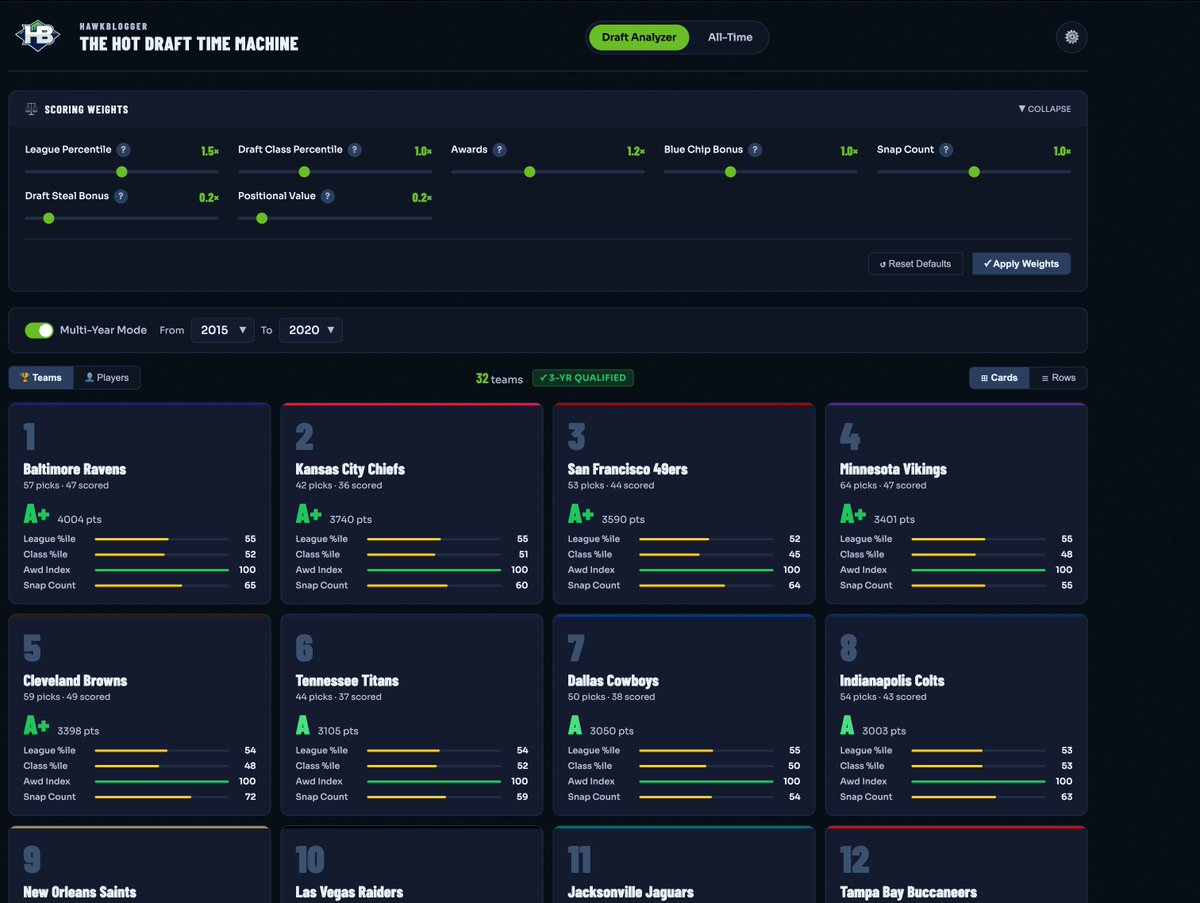The image size is (1200, 903).
Task: Click help icon beside Positional Value
Action: pyautogui.click(x=327, y=197)
